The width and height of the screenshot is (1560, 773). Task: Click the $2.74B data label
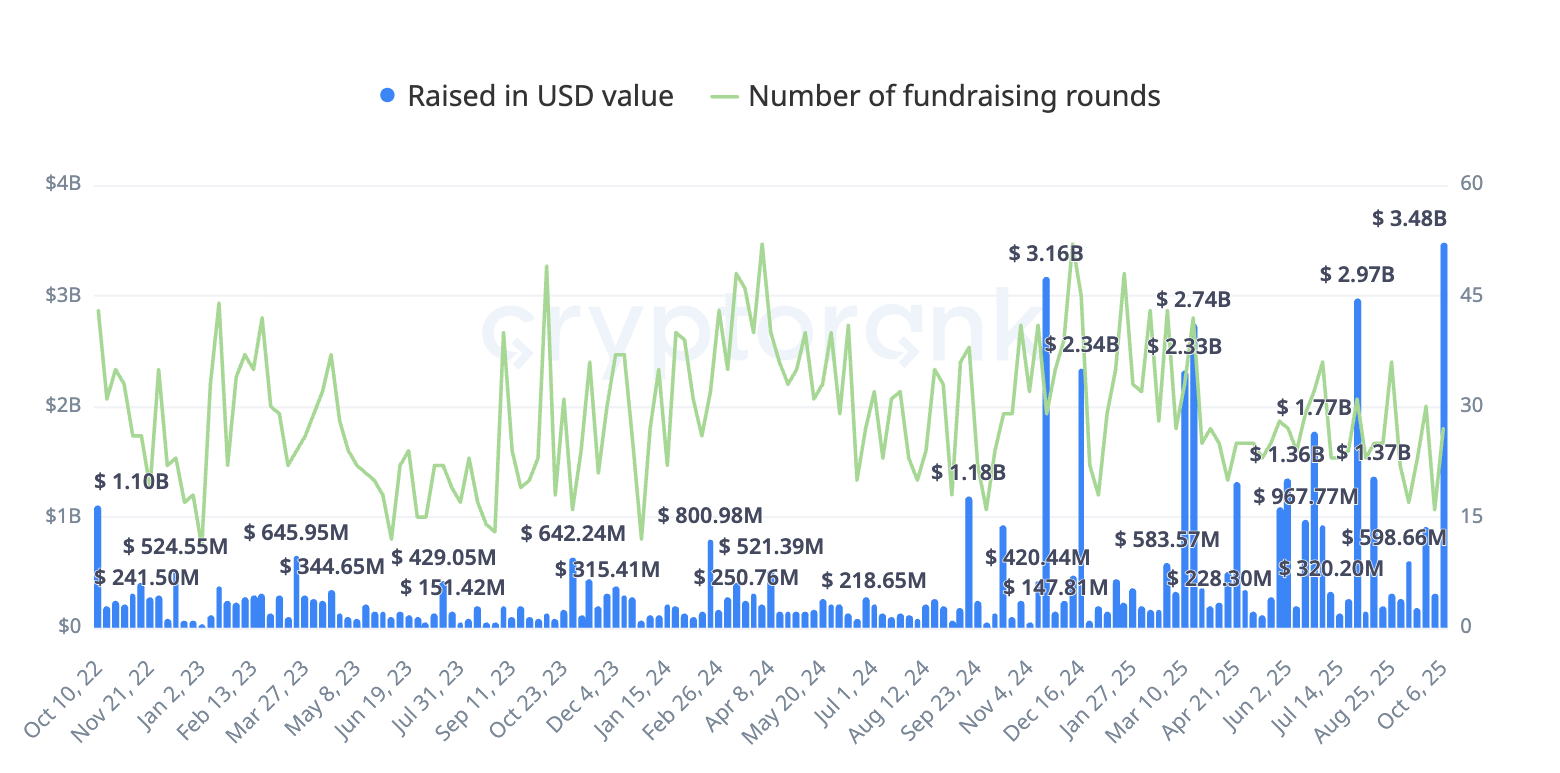coord(1193,299)
